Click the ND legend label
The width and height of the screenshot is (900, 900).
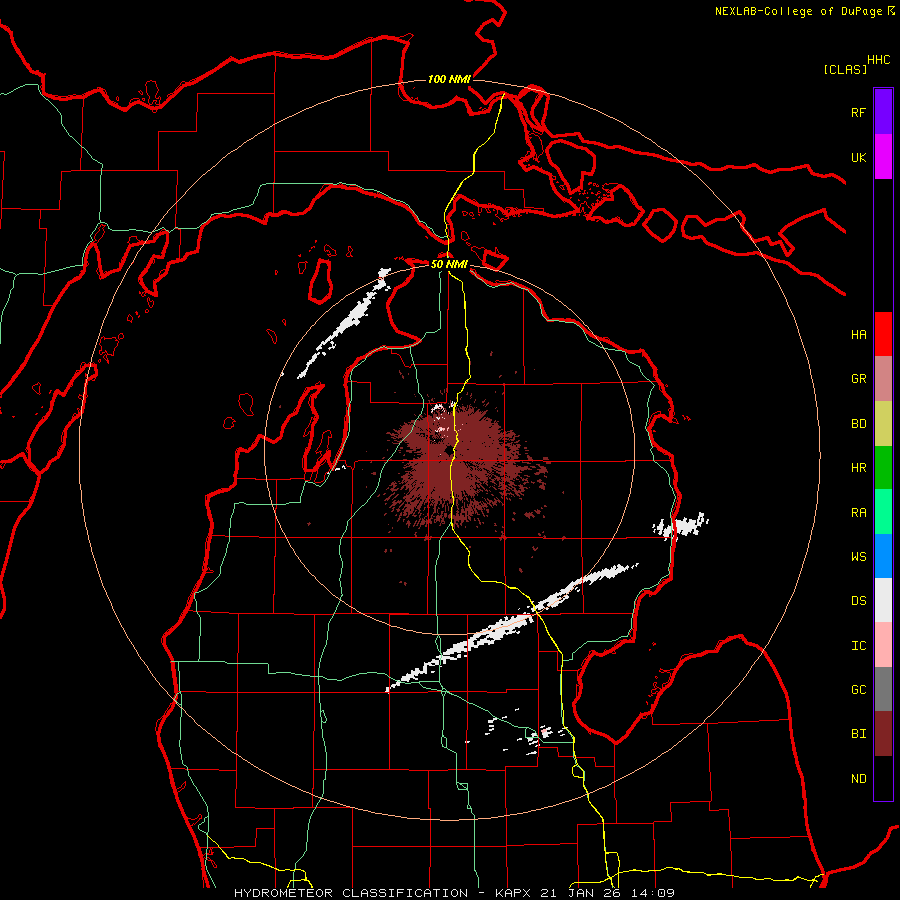pos(858,779)
